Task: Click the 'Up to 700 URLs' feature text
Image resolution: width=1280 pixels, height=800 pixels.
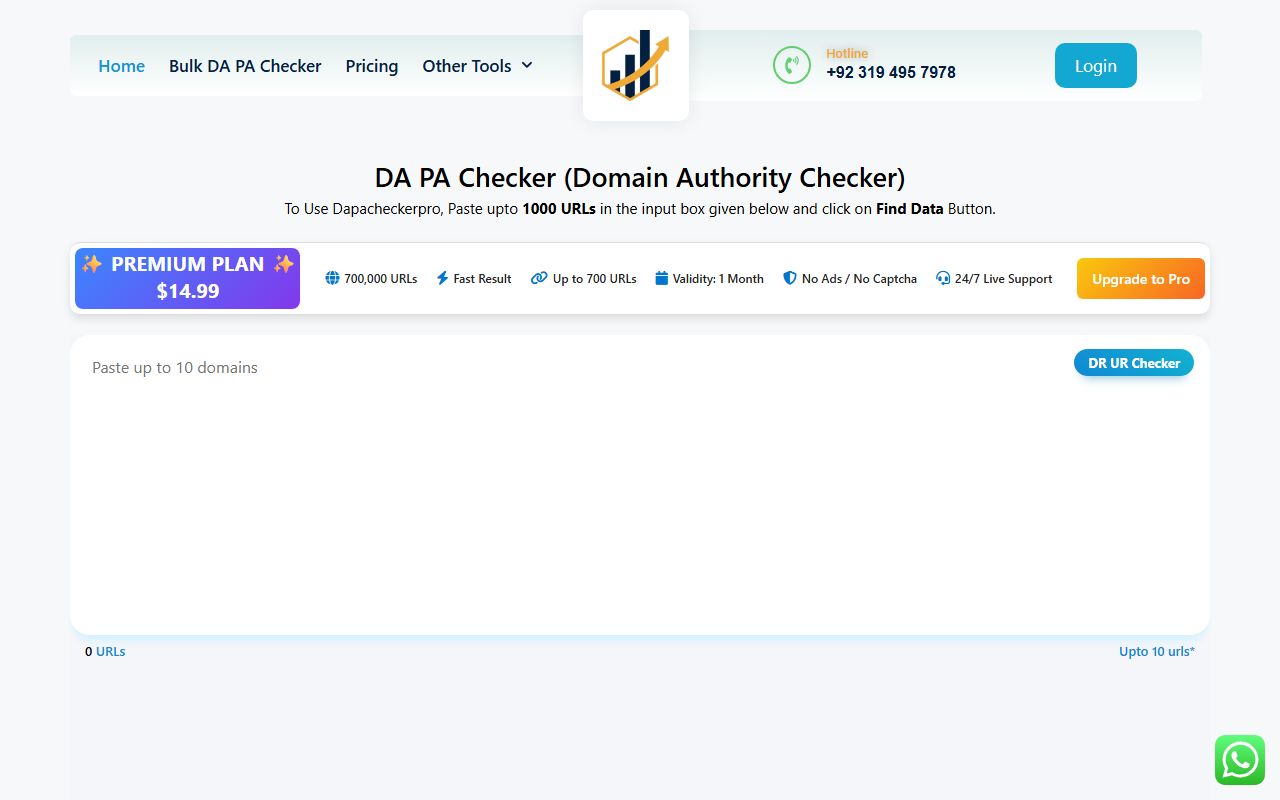Action: [594, 279]
